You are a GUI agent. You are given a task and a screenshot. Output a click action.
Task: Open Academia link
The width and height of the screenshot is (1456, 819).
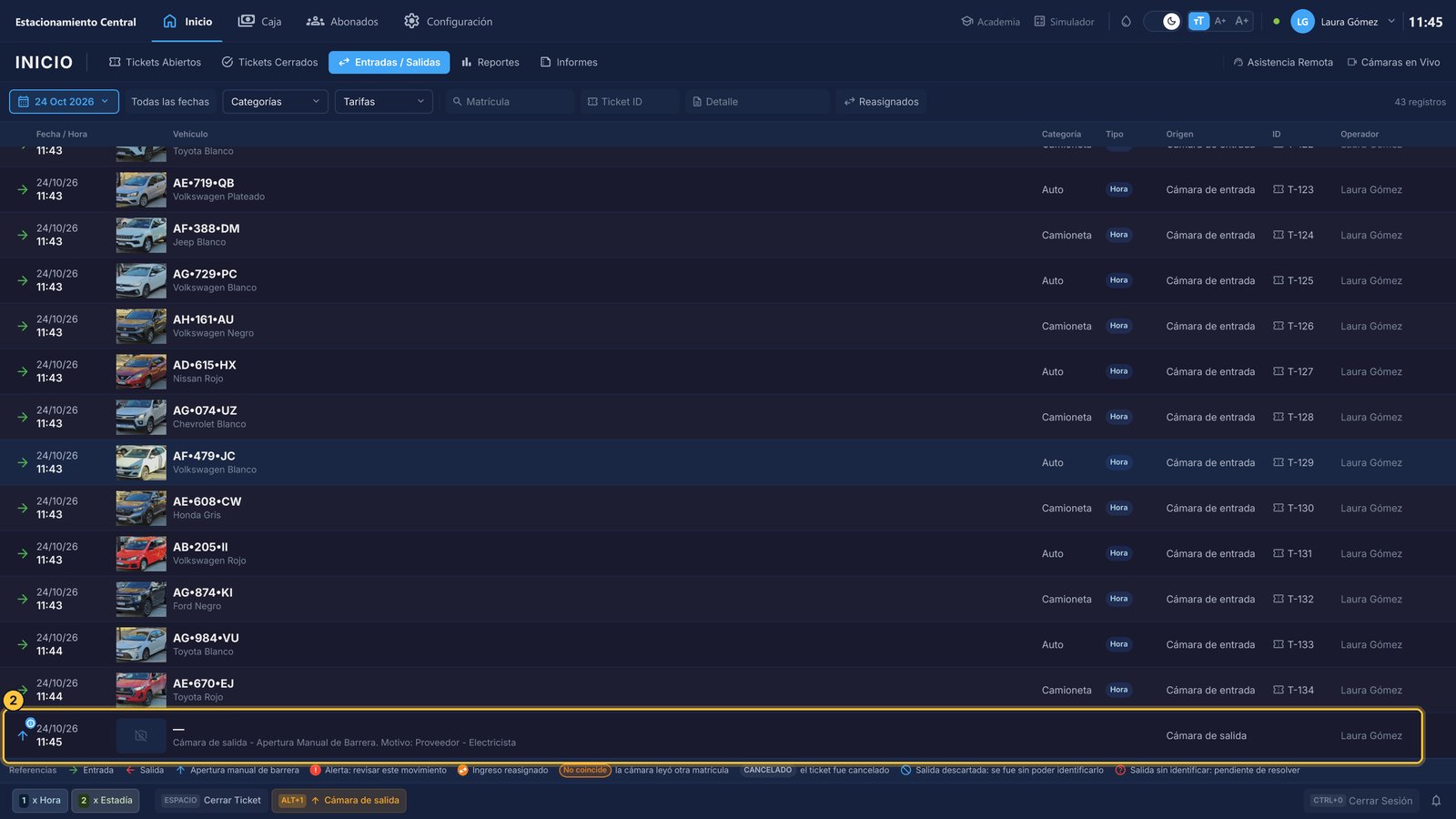(990, 21)
